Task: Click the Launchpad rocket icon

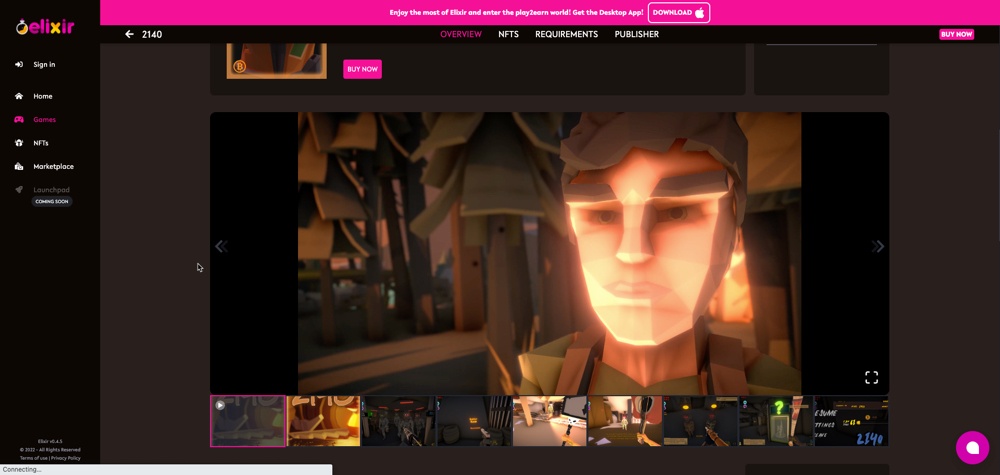Action: [19, 190]
